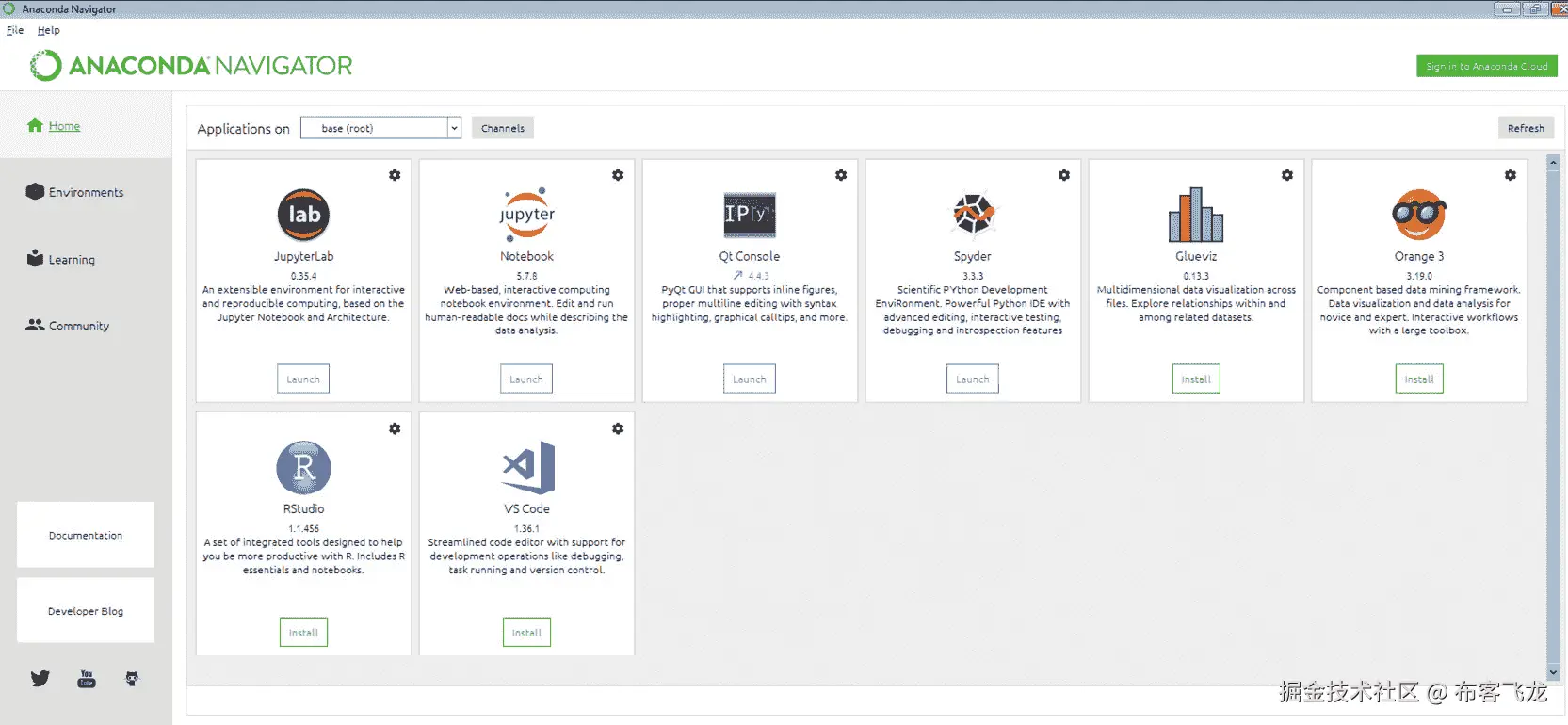Open the Developer Blog link
The height and width of the screenshot is (725, 1568).
[86, 611]
